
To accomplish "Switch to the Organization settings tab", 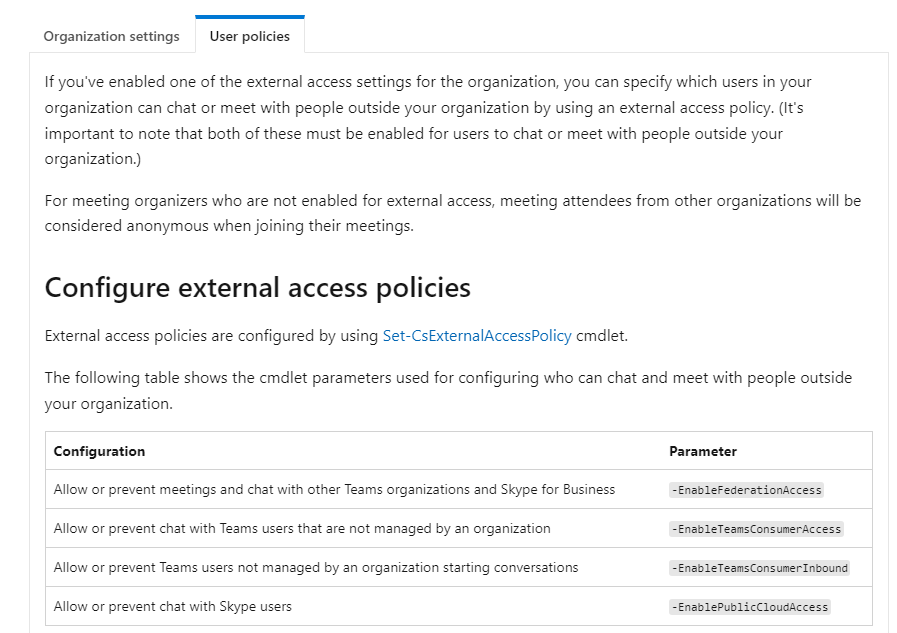I will coord(111,36).
